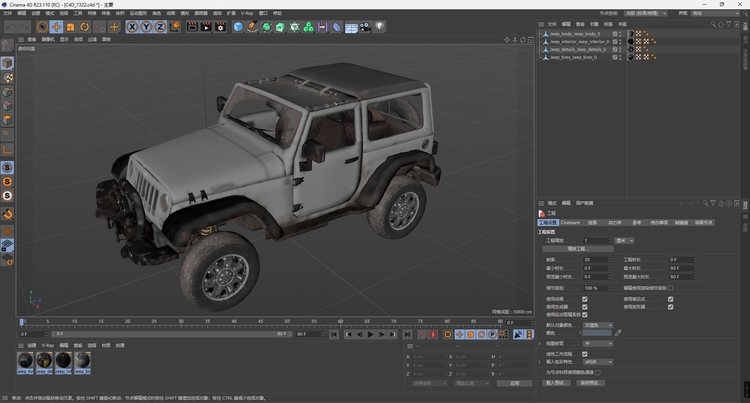Open Render Settings clapperboard icon

click(x=220, y=27)
